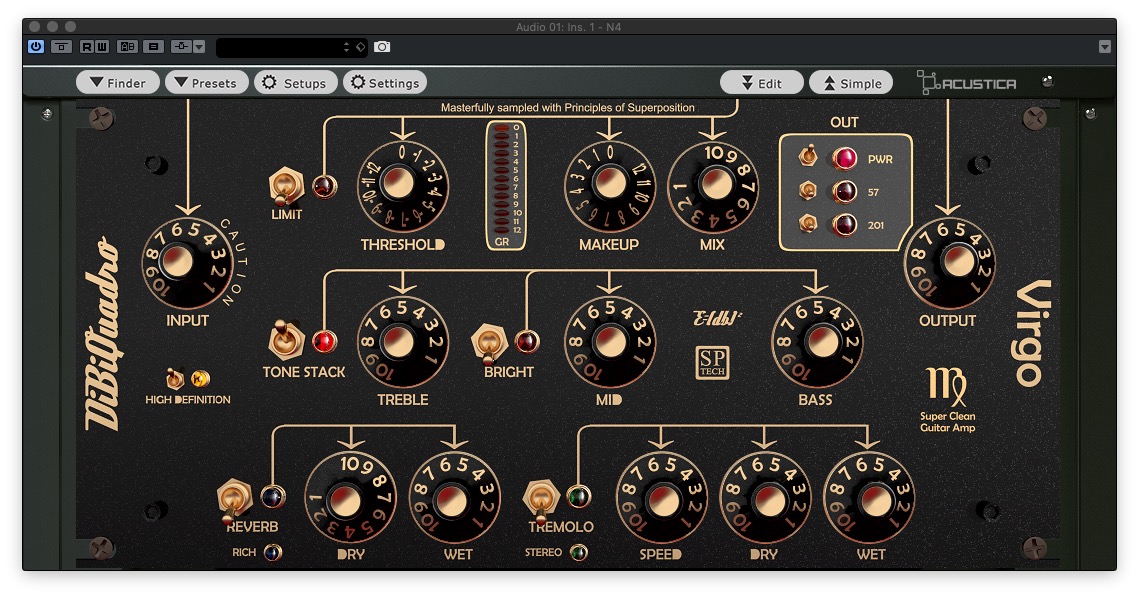The height and width of the screenshot is (597, 1139).
Task: Click the REVERB blue indicator lamp
Action: coord(272,497)
